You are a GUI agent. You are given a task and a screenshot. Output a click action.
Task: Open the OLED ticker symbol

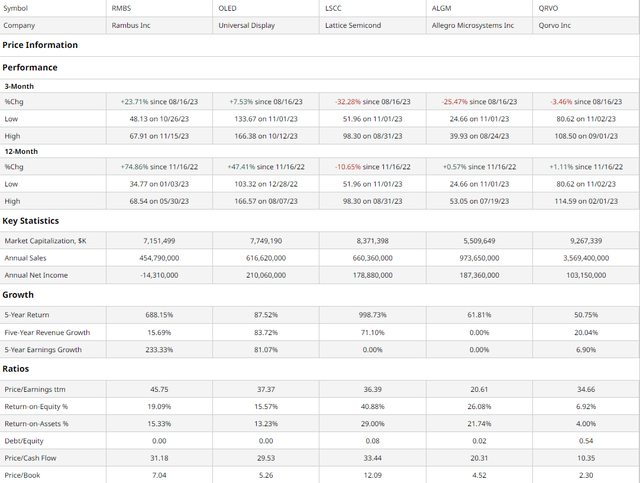(227, 8)
